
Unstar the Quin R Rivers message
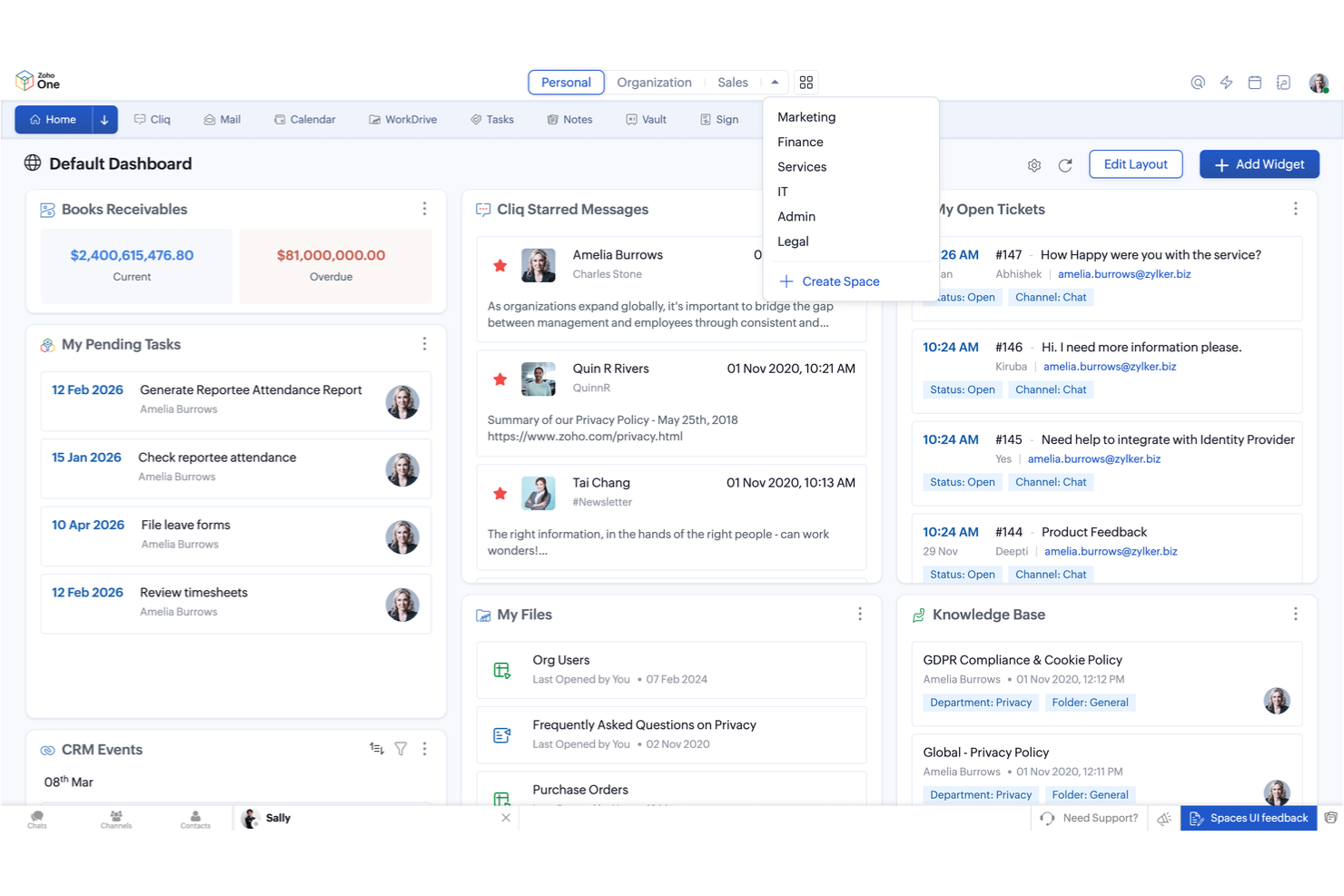[499, 379]
